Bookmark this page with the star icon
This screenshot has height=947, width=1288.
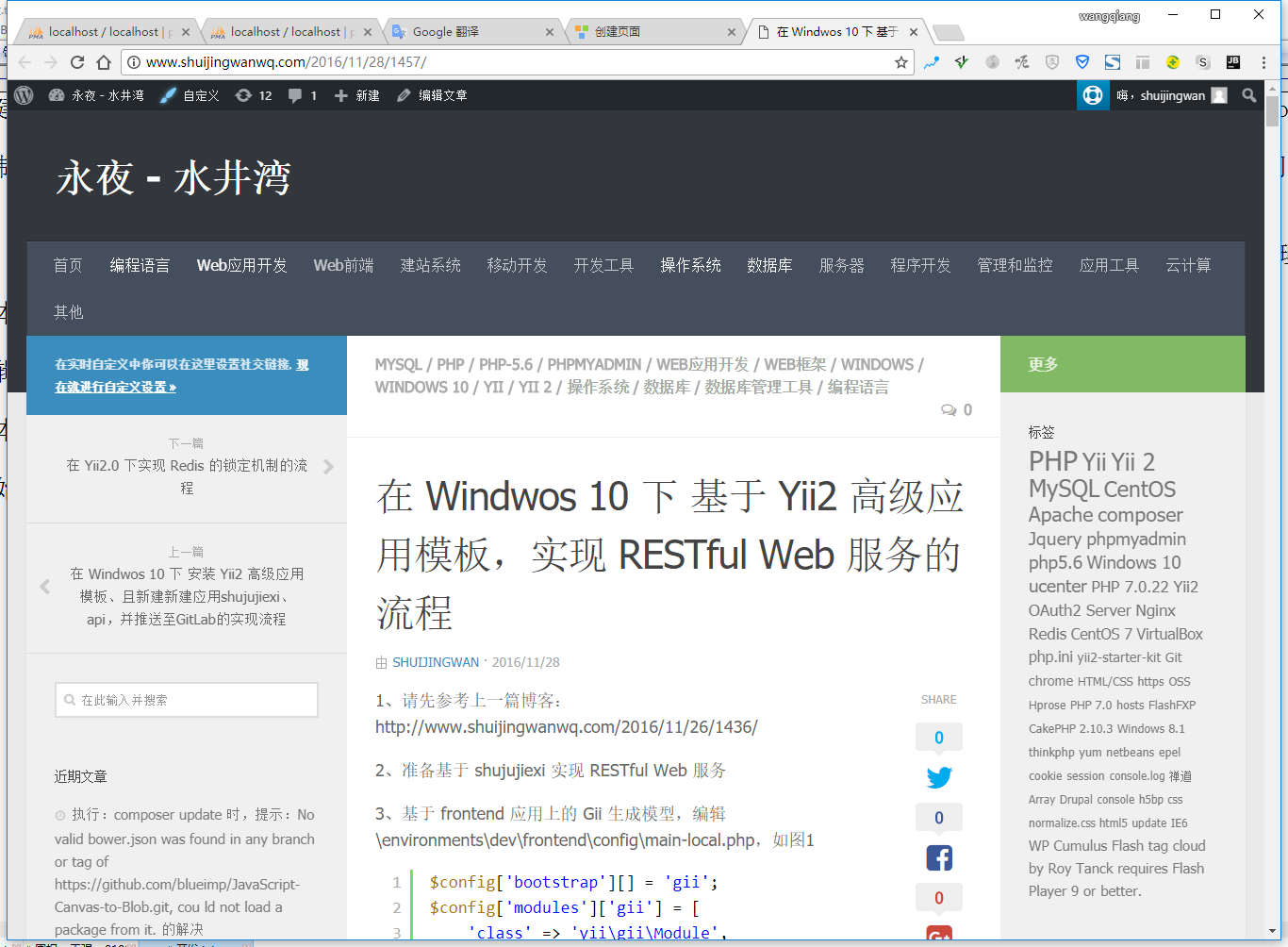coord(901,62)
